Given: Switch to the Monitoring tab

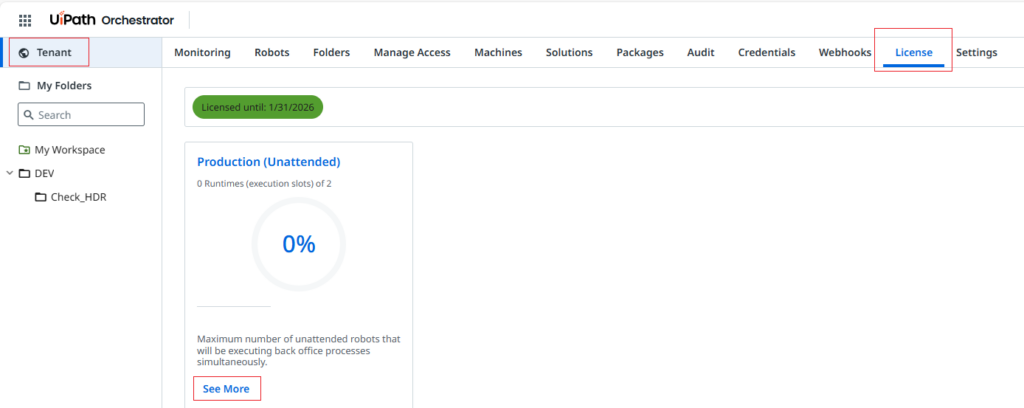Looking at the screenshot, I should (202, 52).
